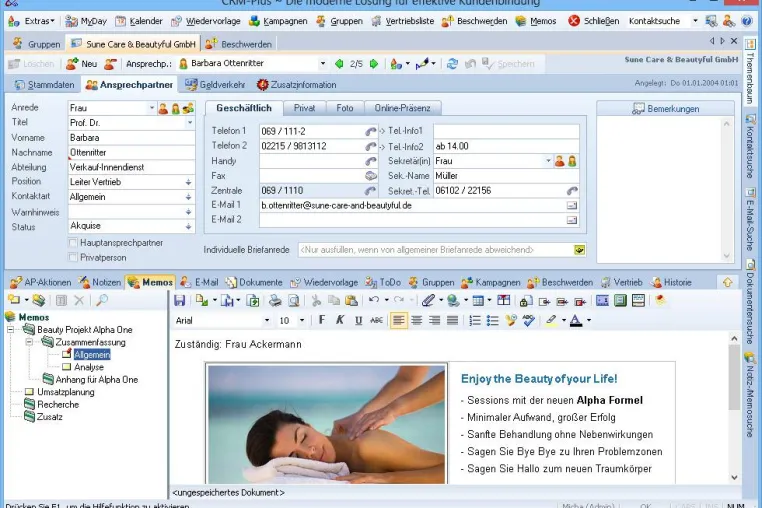
Task: Open the font size dropdown
Action: [x=302, y=320]
